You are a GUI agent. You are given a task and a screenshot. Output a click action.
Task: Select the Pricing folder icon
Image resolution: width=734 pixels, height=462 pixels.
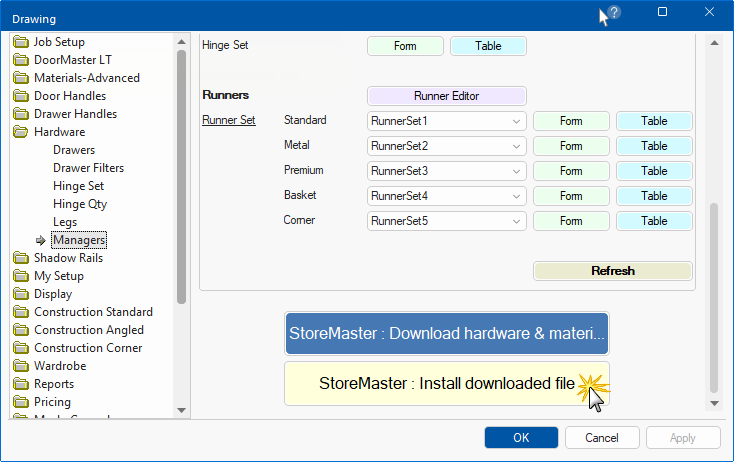21,402
